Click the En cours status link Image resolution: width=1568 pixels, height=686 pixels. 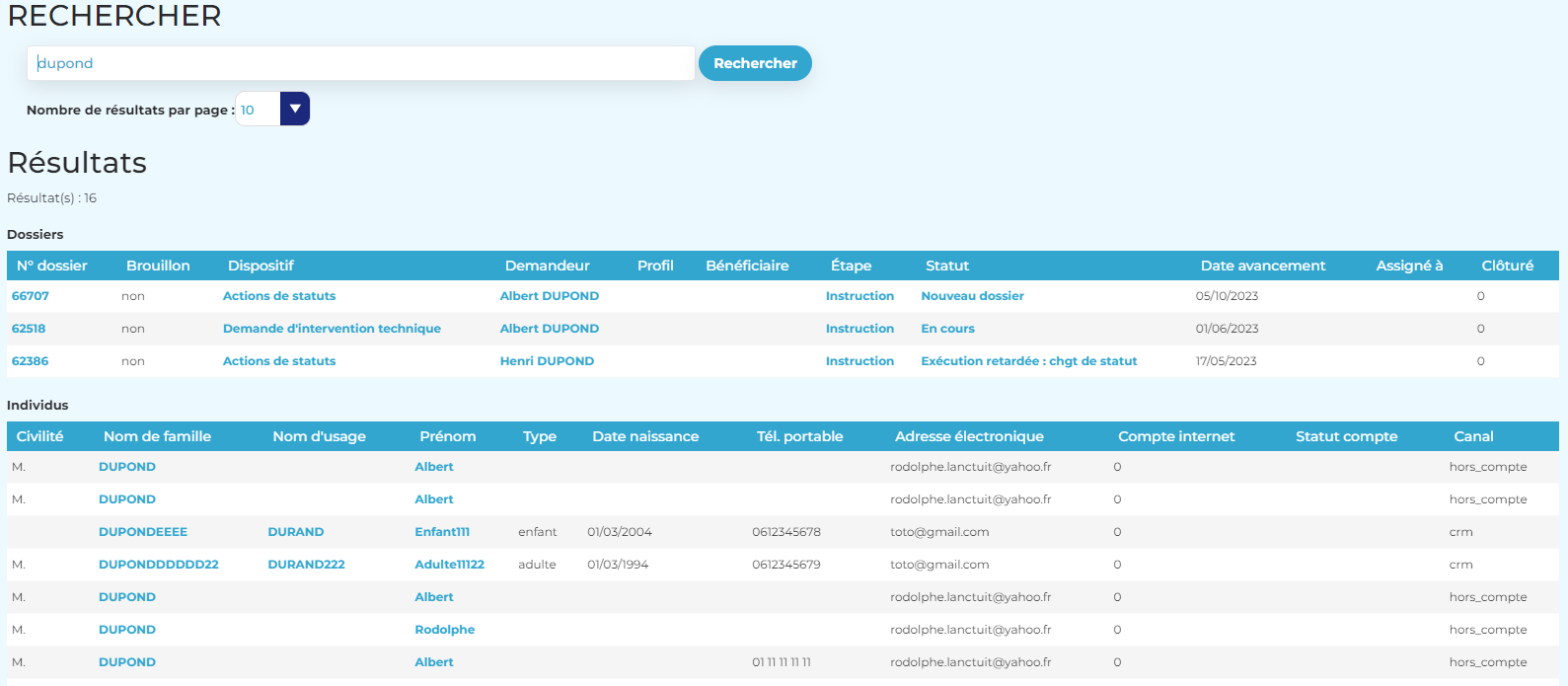point(947,329)
